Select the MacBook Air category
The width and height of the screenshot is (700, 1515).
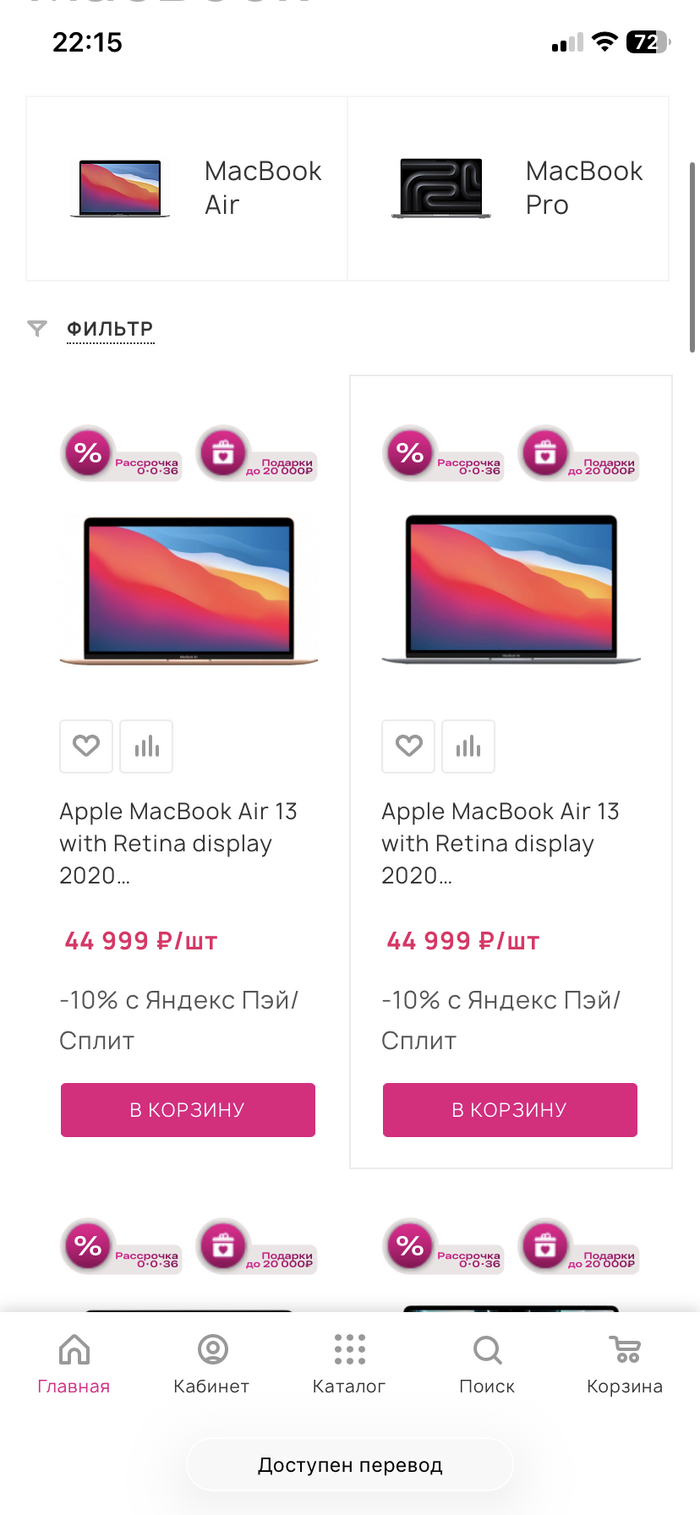pos(187,188)
